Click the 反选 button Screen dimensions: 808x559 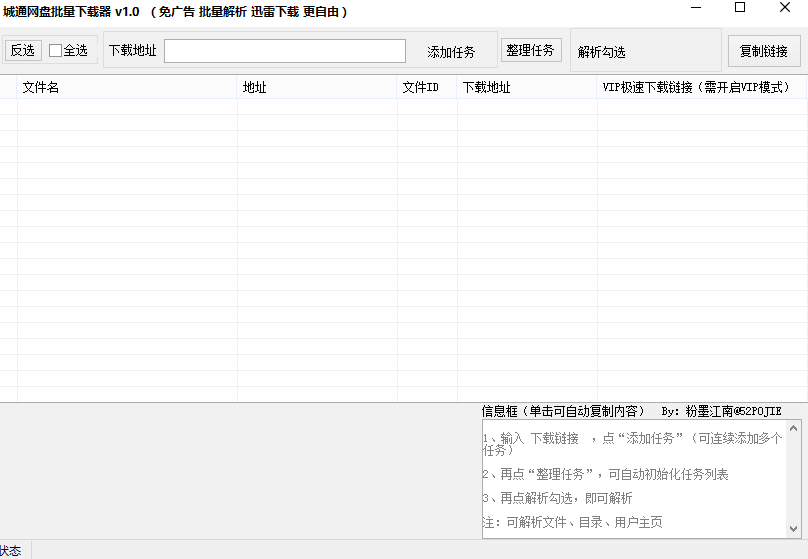coord(23,50)
